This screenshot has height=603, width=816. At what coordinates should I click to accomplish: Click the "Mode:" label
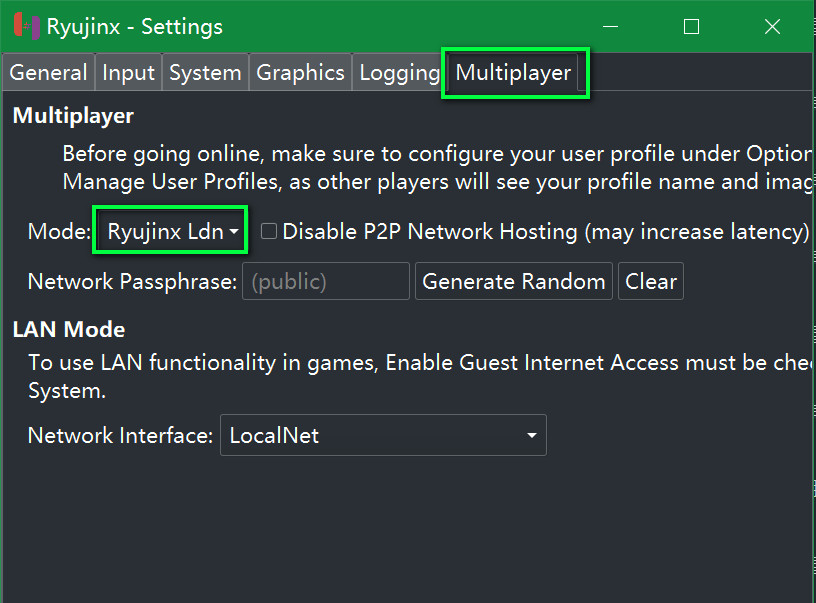[x=59, y=231]
